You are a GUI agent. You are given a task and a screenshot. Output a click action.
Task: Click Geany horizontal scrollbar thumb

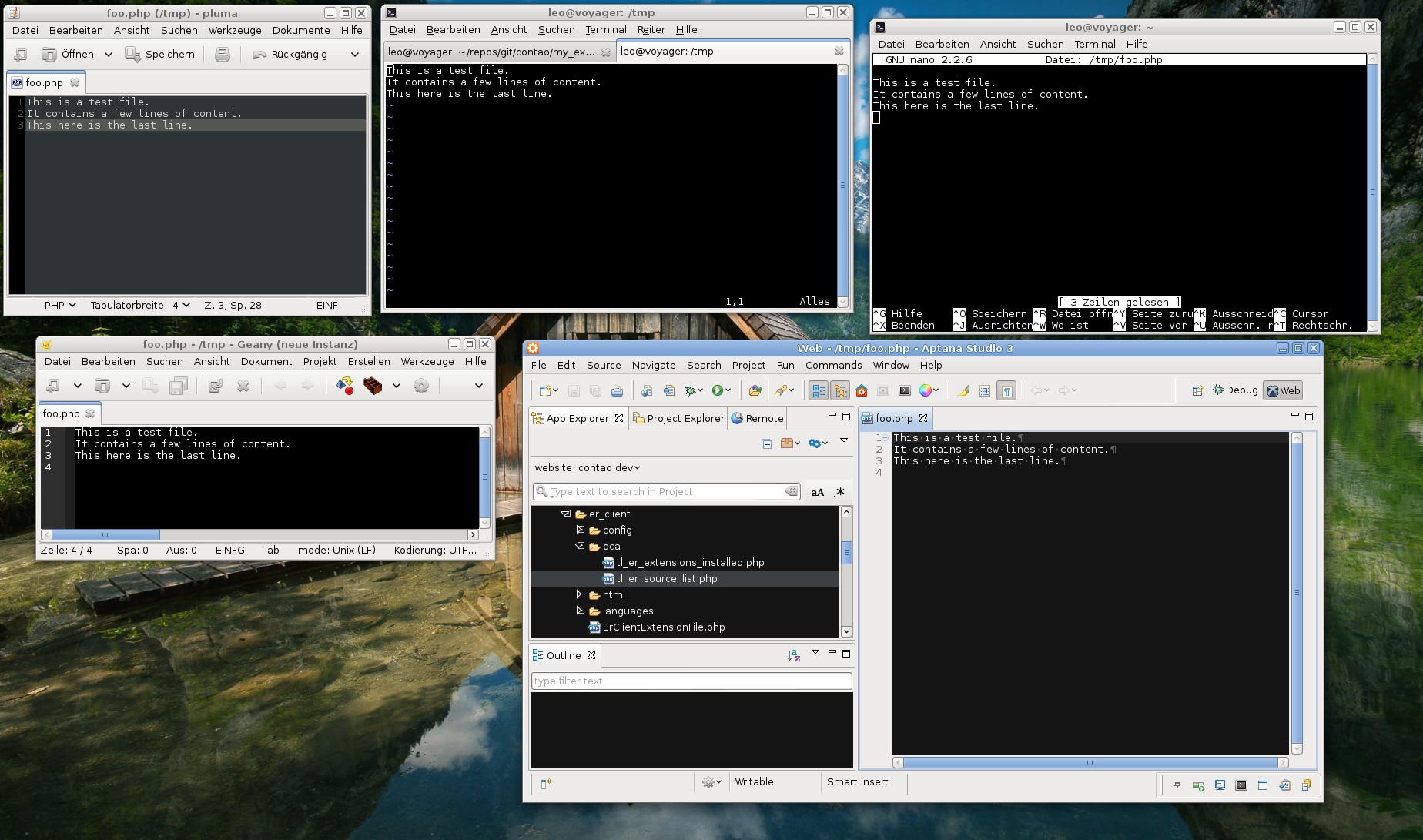coord(105,534)
